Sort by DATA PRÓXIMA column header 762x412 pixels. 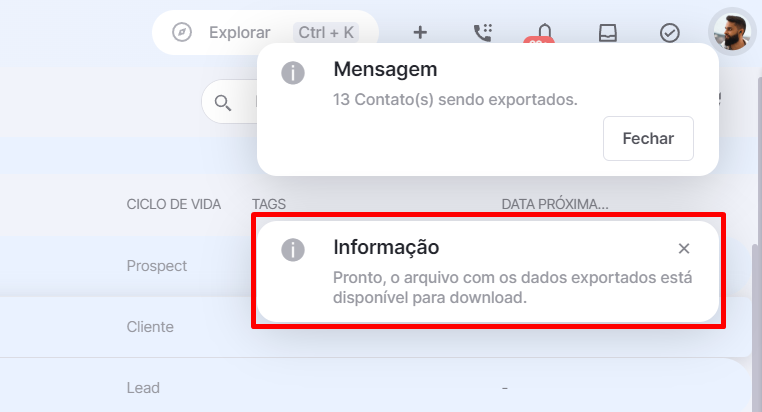click(x=555, y=204)
